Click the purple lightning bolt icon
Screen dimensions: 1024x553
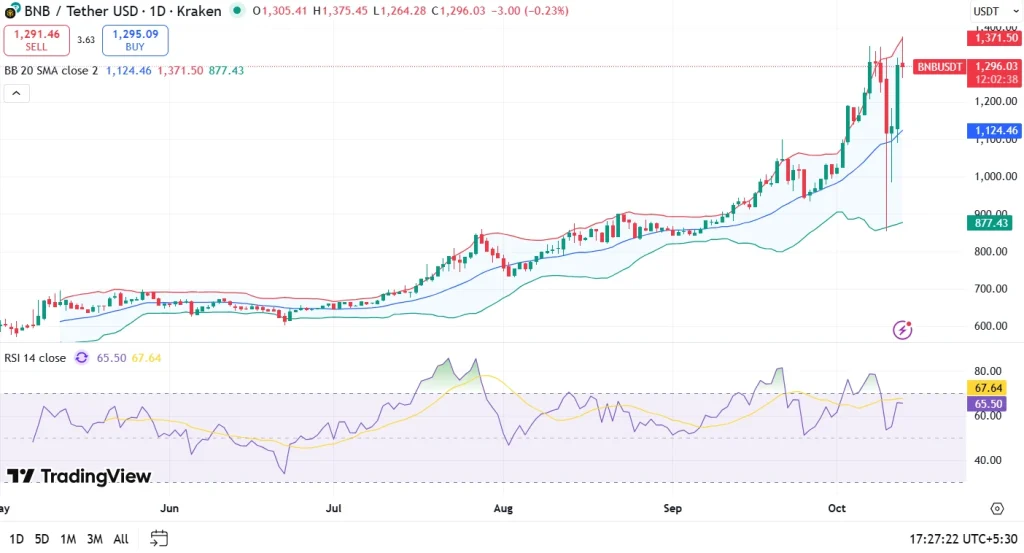tap(903, 329)
